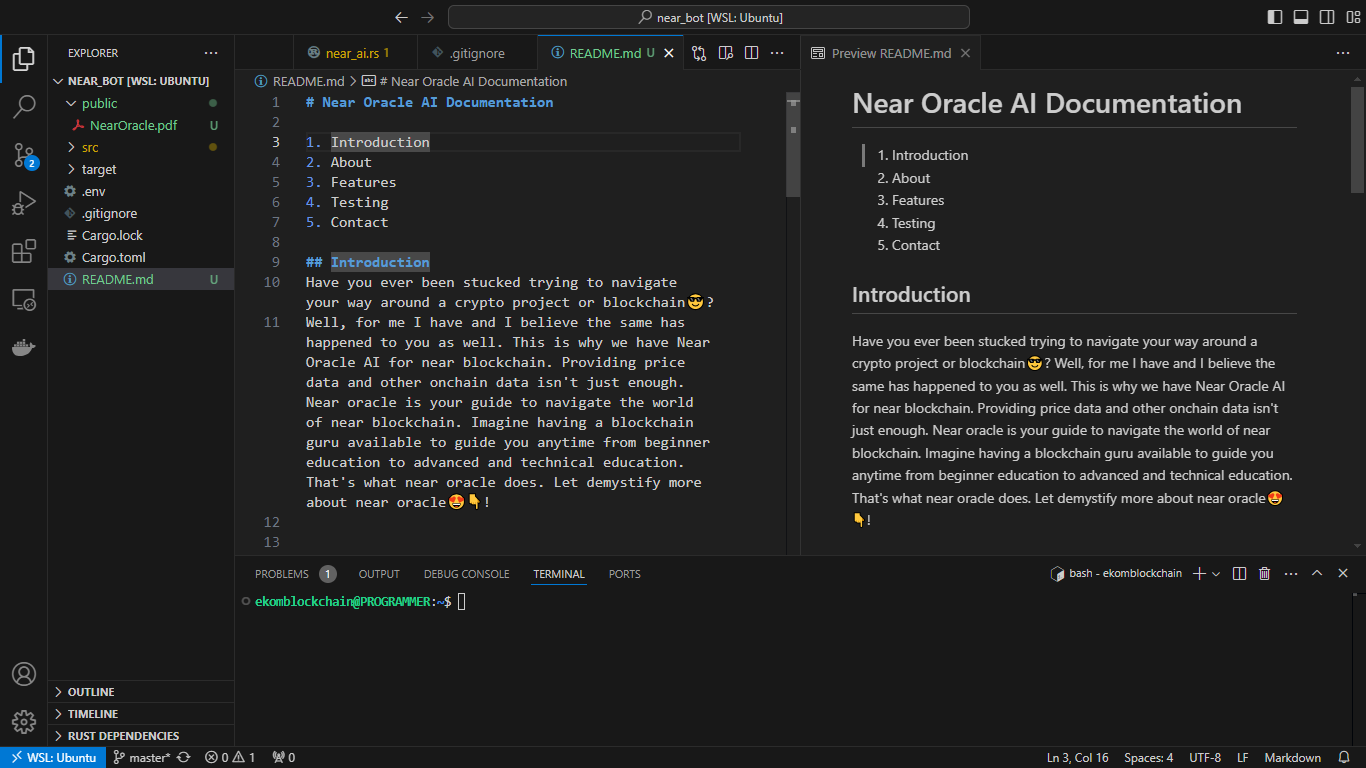The image size is (1366, 768).
Task: Open ports forwarded indicator in status bar
Action: [x=284, y=757]
